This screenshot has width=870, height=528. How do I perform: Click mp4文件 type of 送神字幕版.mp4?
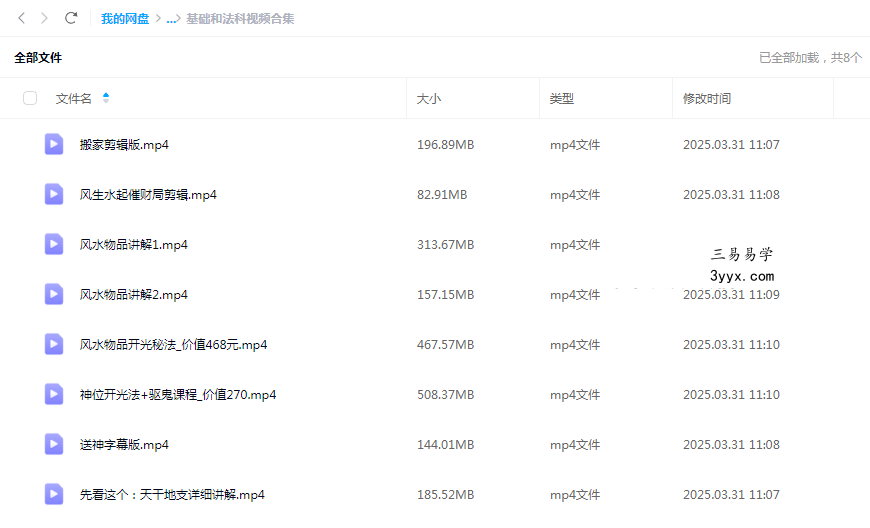[x=575, y=444]
